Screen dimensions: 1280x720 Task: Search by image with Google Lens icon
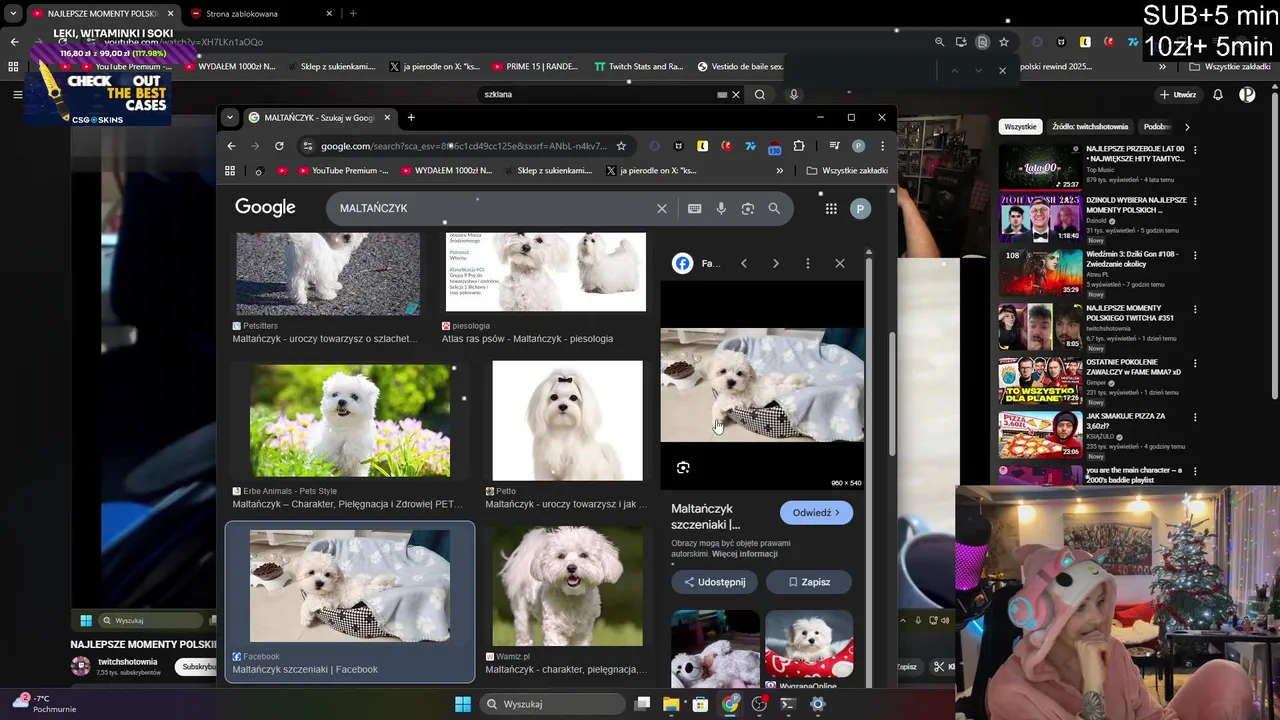click(x=747, y=208)
